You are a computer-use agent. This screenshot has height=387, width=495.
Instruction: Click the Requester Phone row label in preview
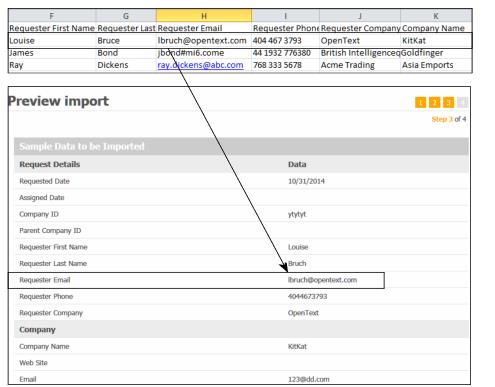46,296
